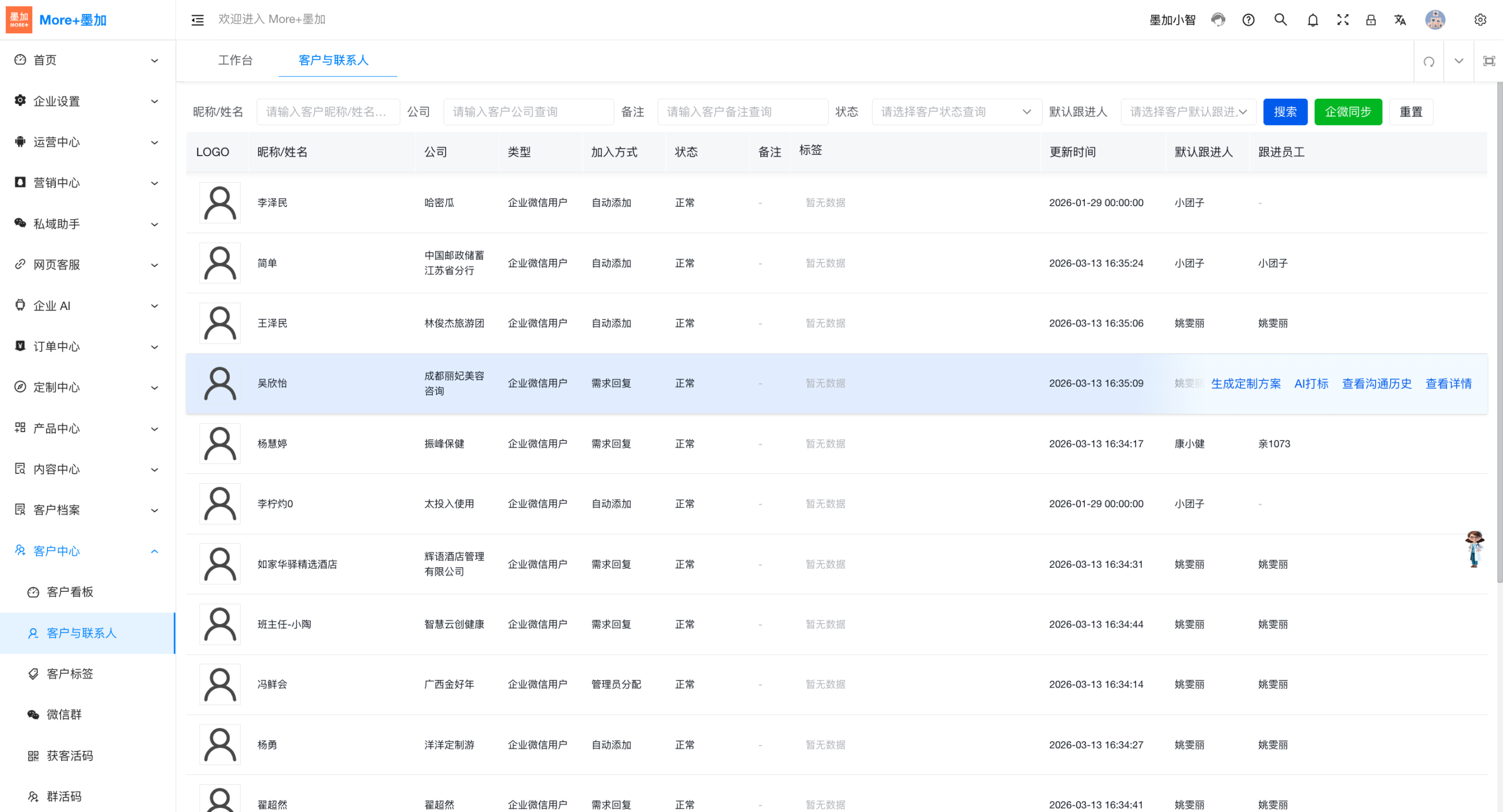
Task: Click the green 企微同步 button
Action: click(x=1347, y=112)
